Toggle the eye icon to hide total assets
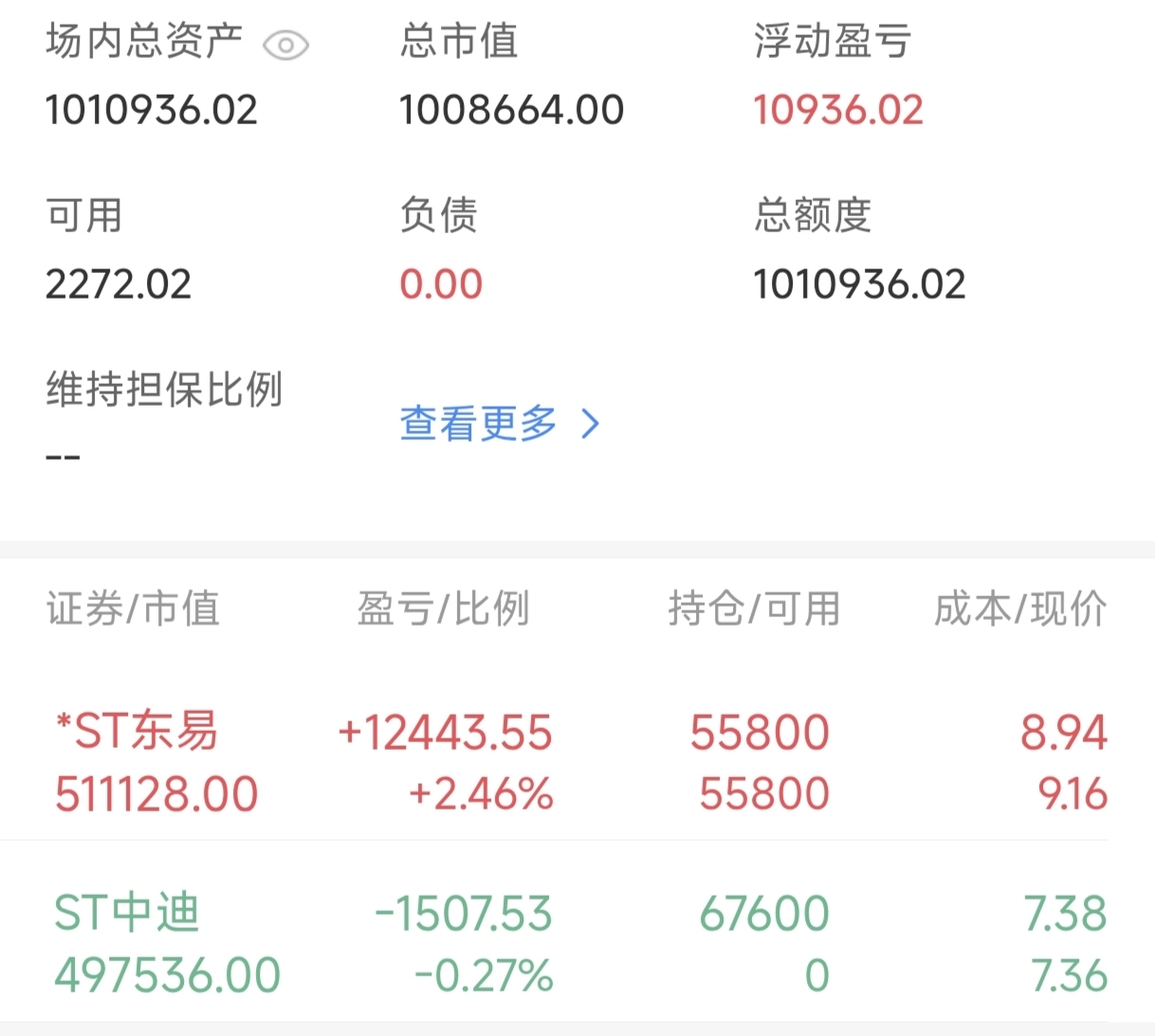1155x1036 pixels. pyautogui.click(x=285, y=45)
